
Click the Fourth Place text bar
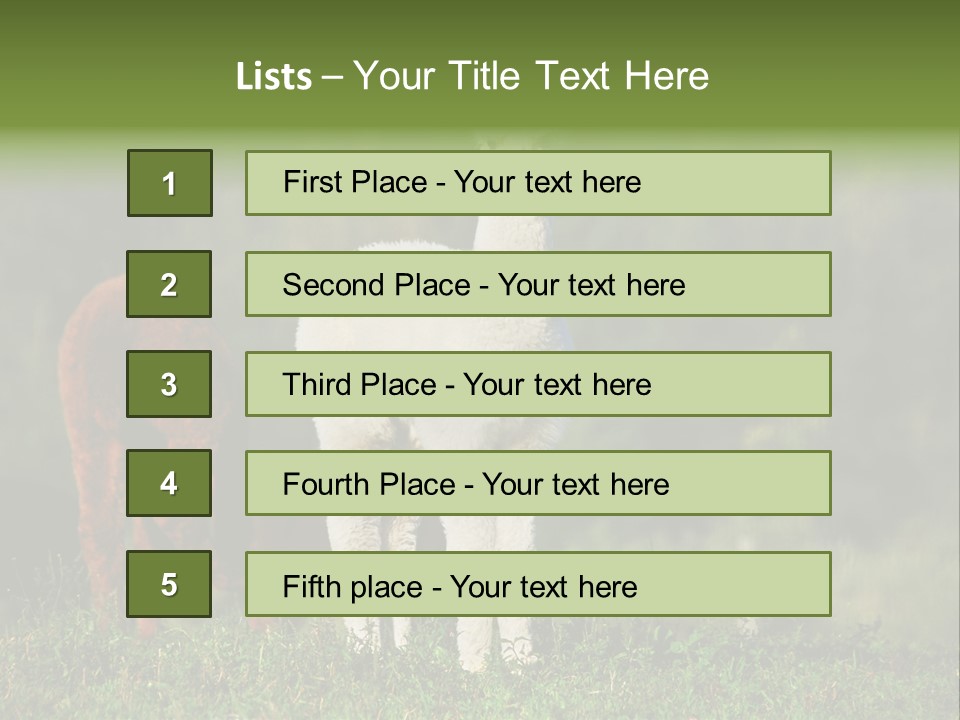click(538, 484)
